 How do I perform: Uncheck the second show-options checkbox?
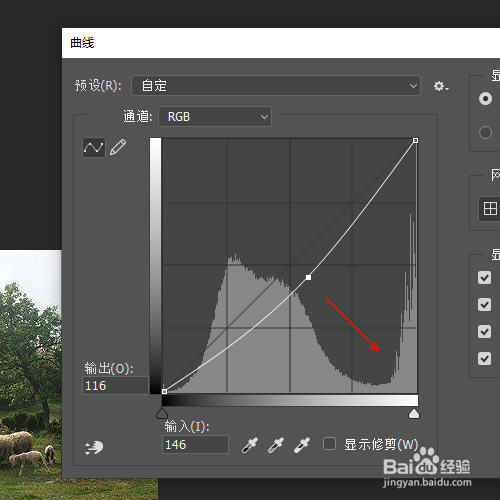(484, 304)
